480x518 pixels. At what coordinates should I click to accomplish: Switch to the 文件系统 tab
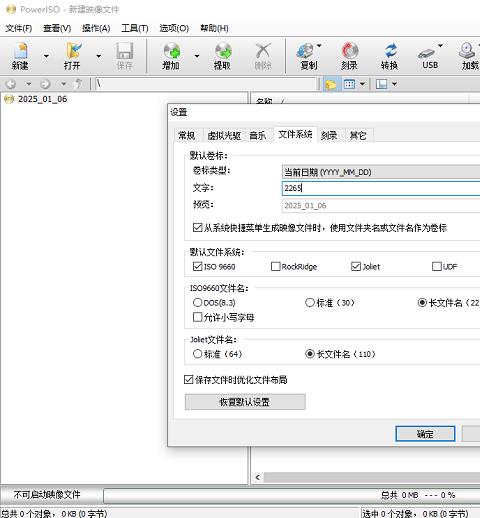click(x=295, y=134)
